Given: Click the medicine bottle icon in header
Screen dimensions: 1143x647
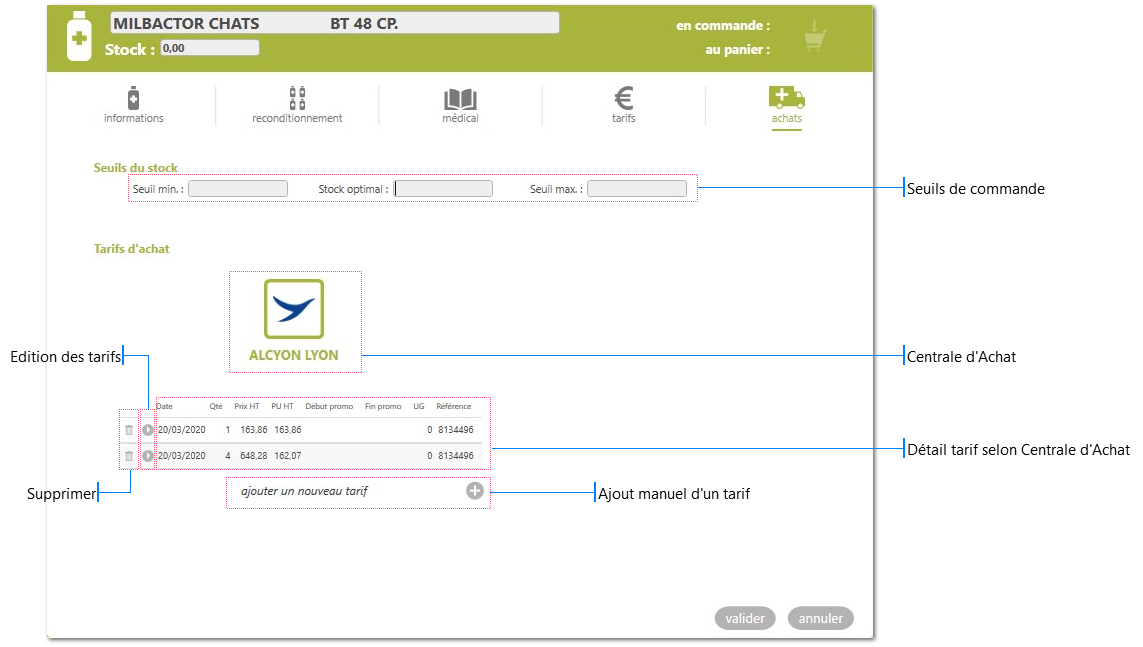Looking at the screenshot, I should 79,36.
